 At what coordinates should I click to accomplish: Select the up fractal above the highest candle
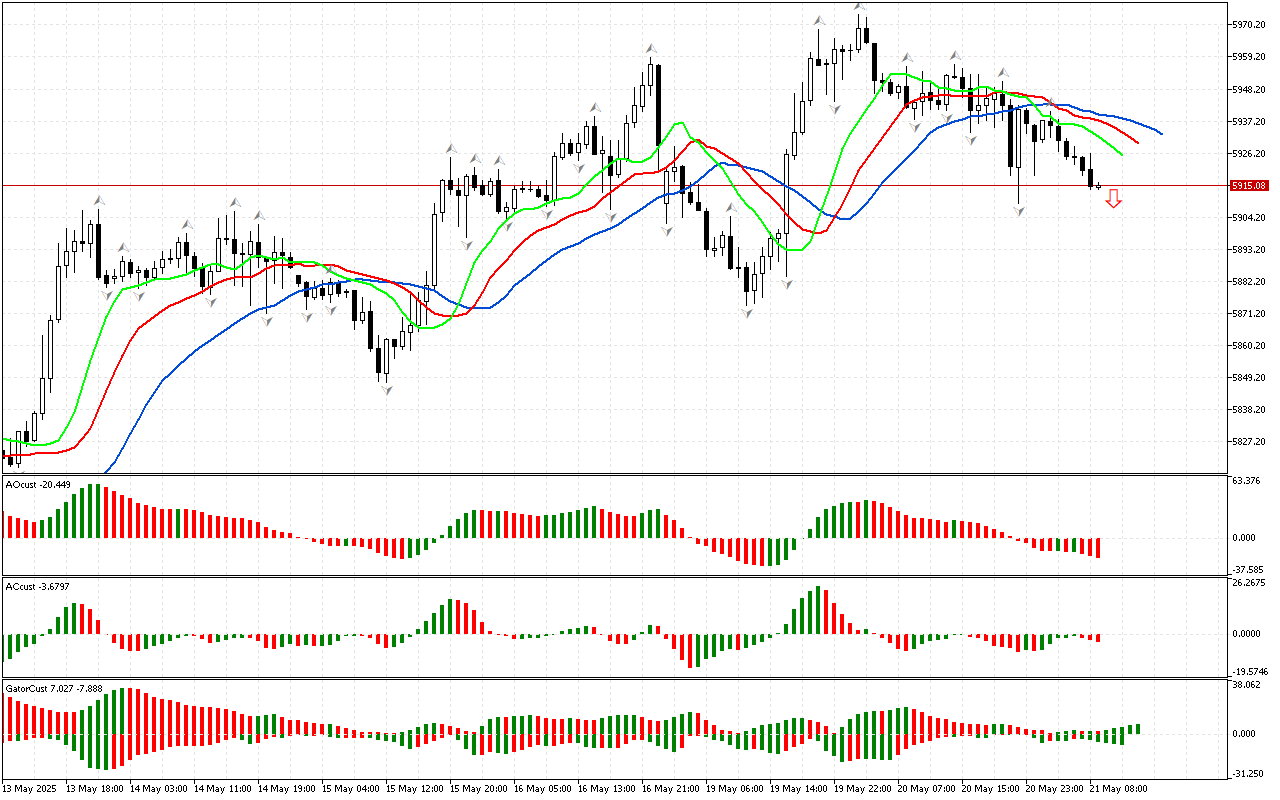coord(859,7)
